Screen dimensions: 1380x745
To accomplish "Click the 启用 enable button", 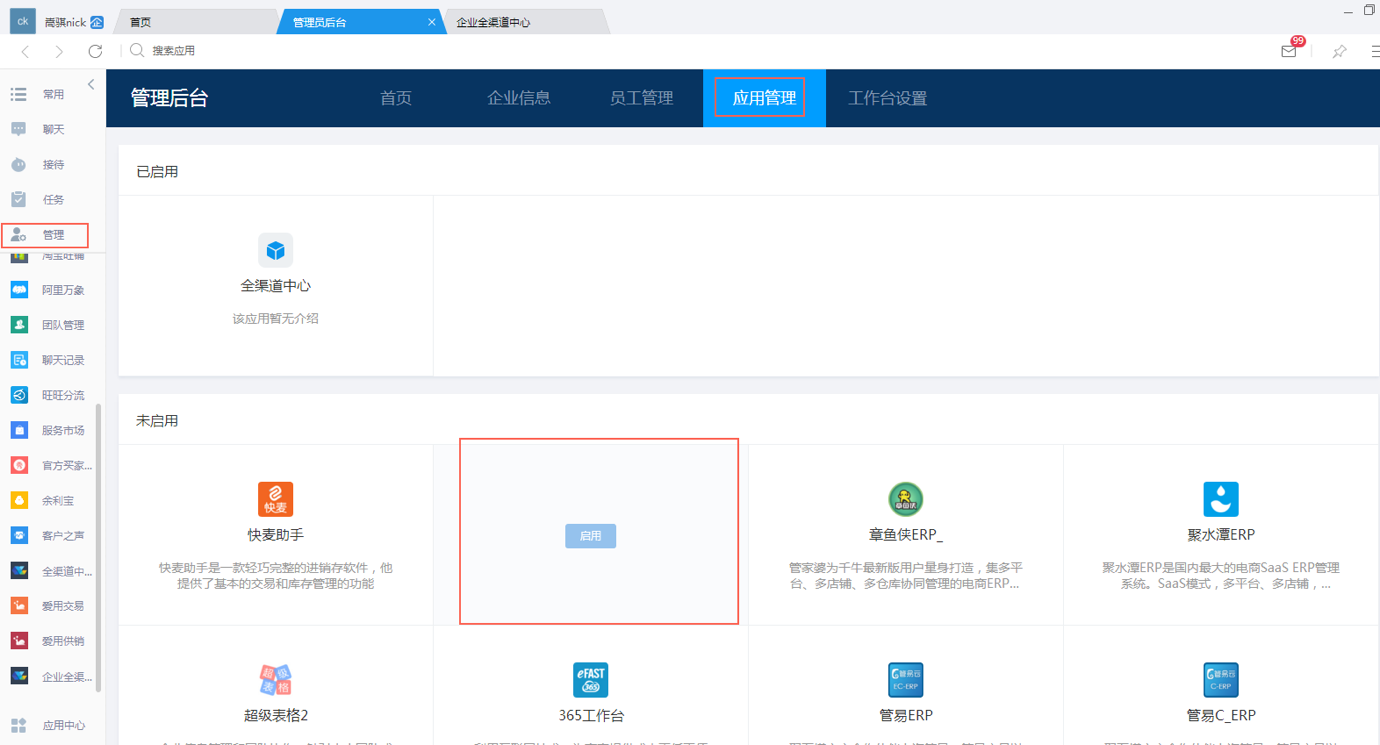I will pos(590,536).
